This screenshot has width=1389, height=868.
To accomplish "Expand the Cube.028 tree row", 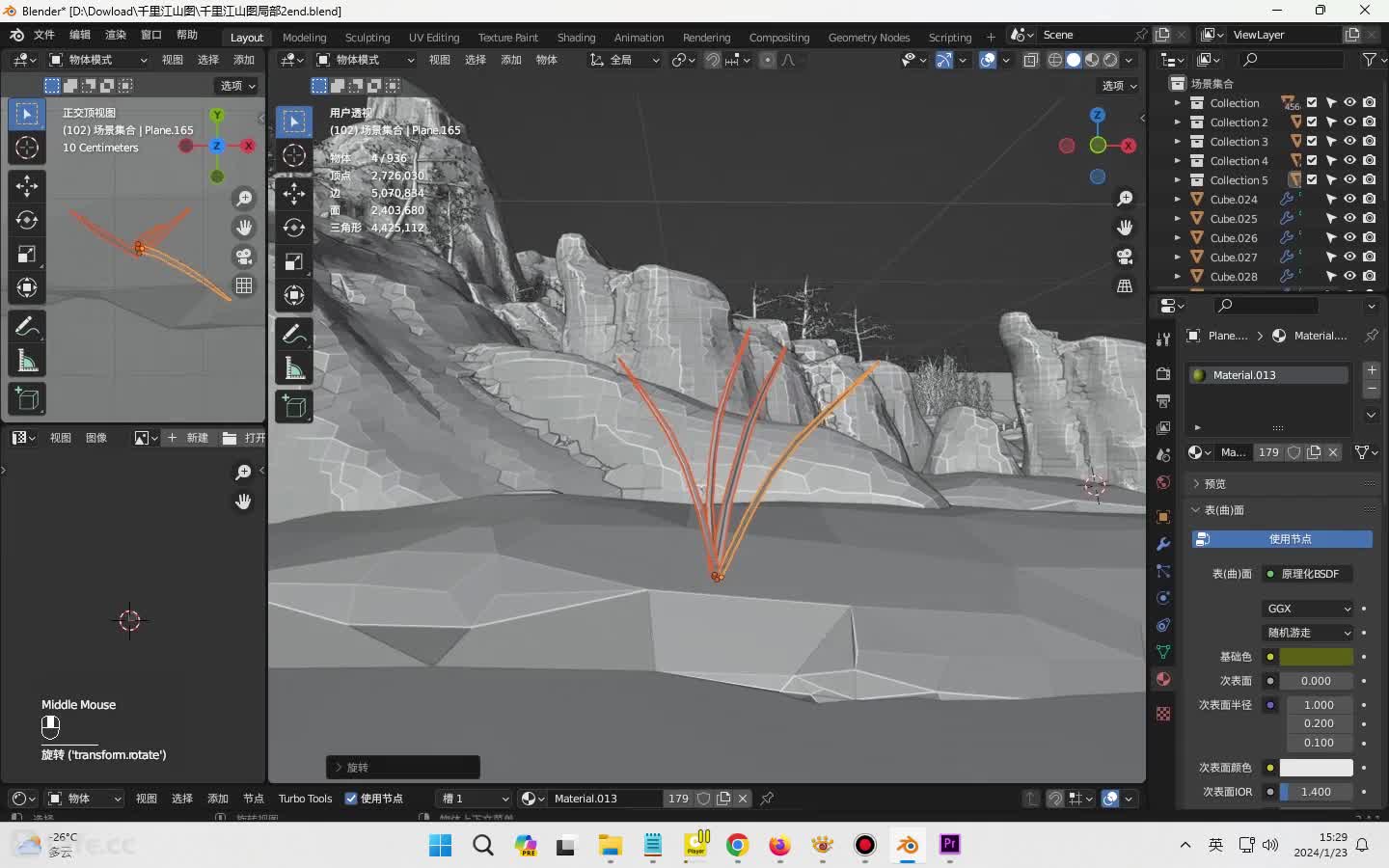I will [1177, 277].
